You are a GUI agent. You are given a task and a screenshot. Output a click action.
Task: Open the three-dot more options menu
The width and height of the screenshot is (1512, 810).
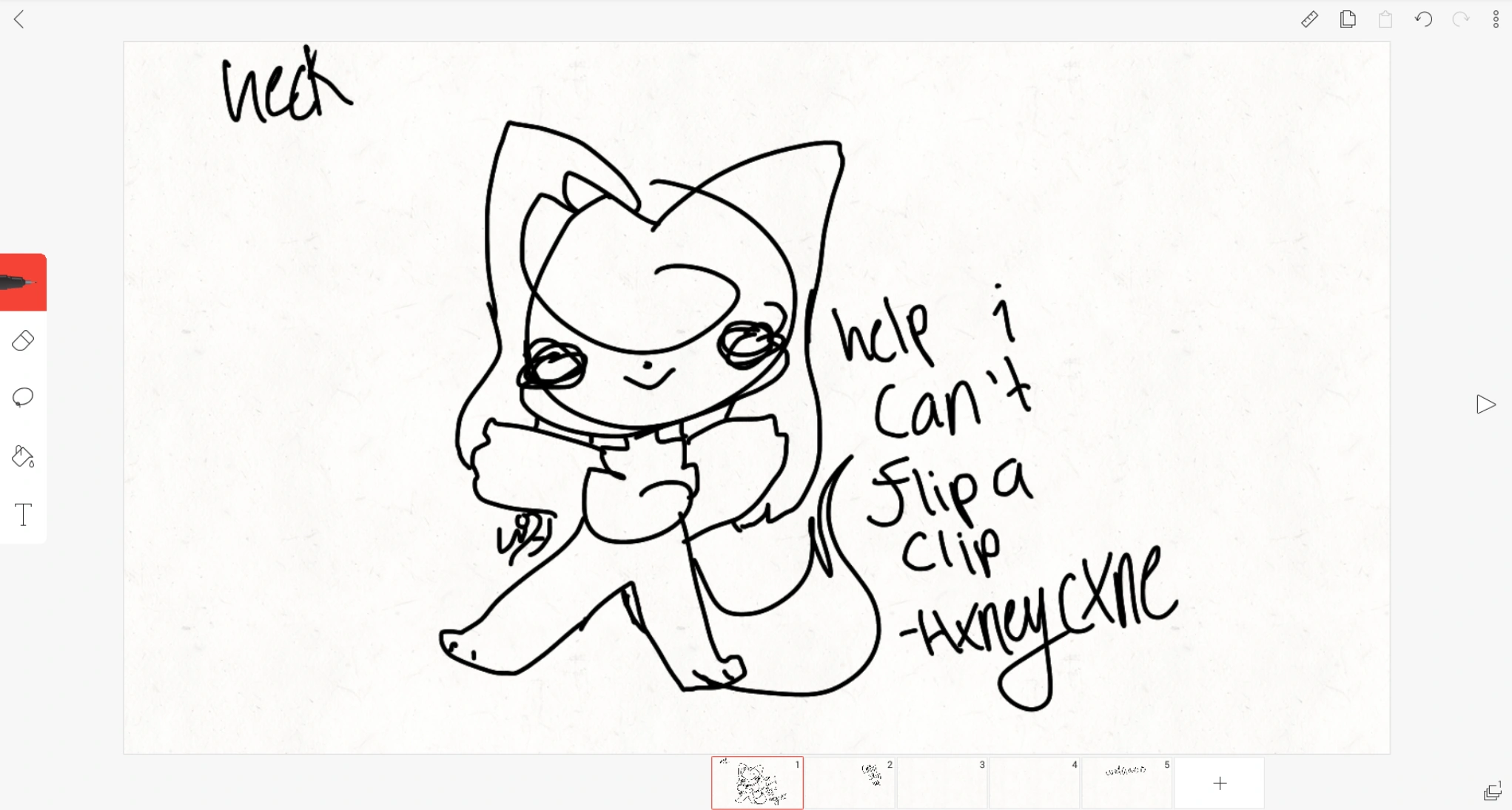(1496, 19)
